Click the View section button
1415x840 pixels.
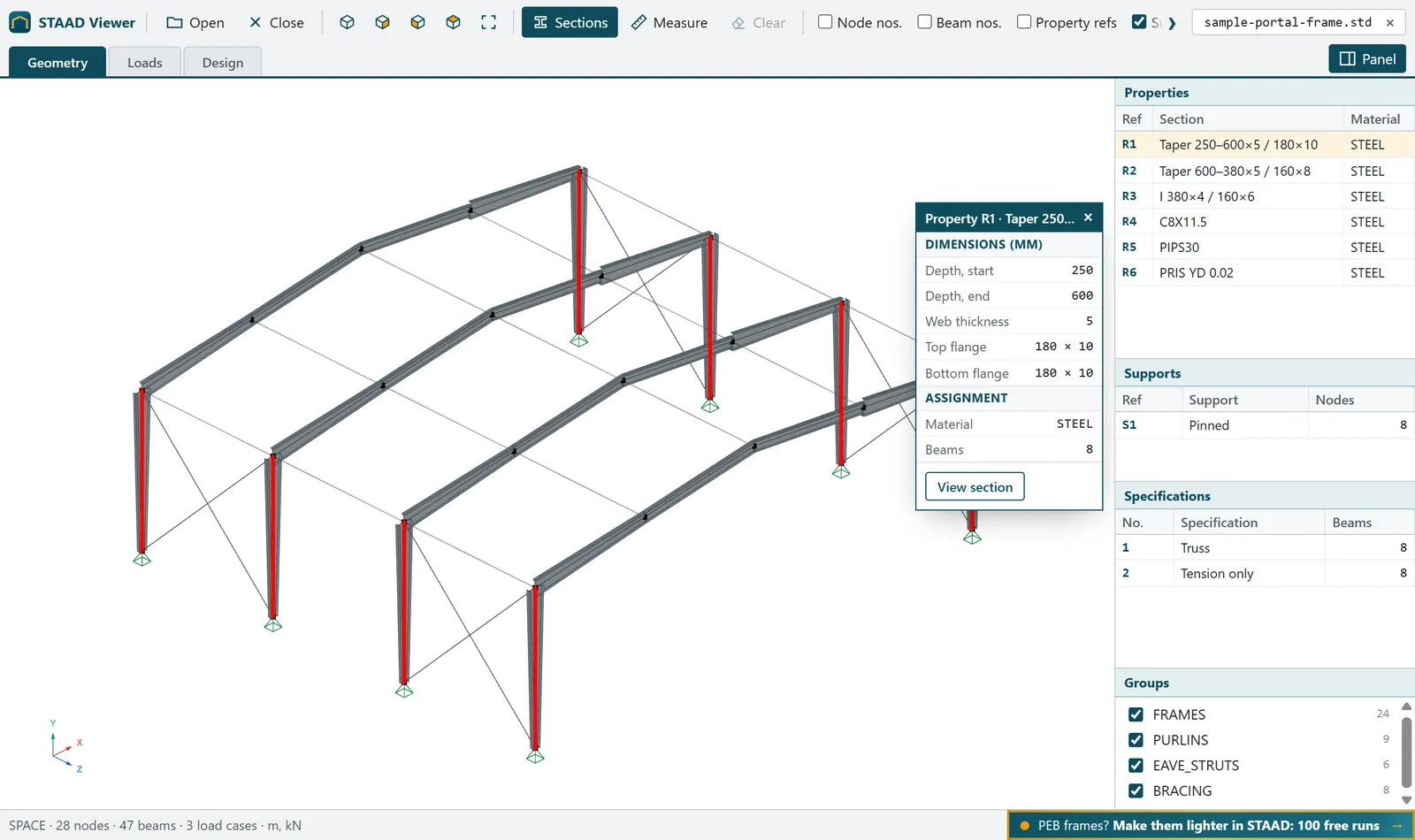975,487
